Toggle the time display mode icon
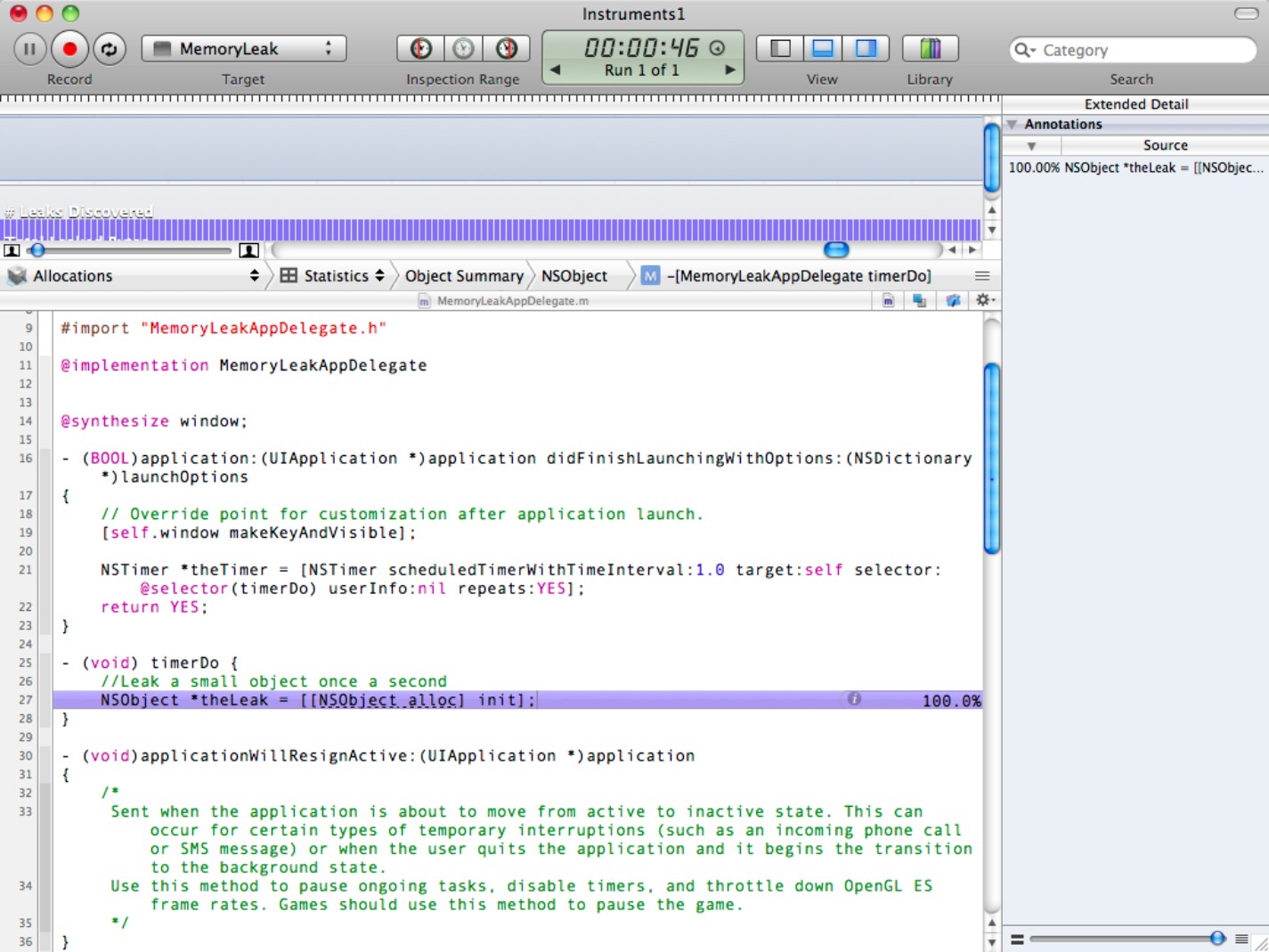Image resolution: width=1269 pixels, height=952 pixels. tap(717, 48)
